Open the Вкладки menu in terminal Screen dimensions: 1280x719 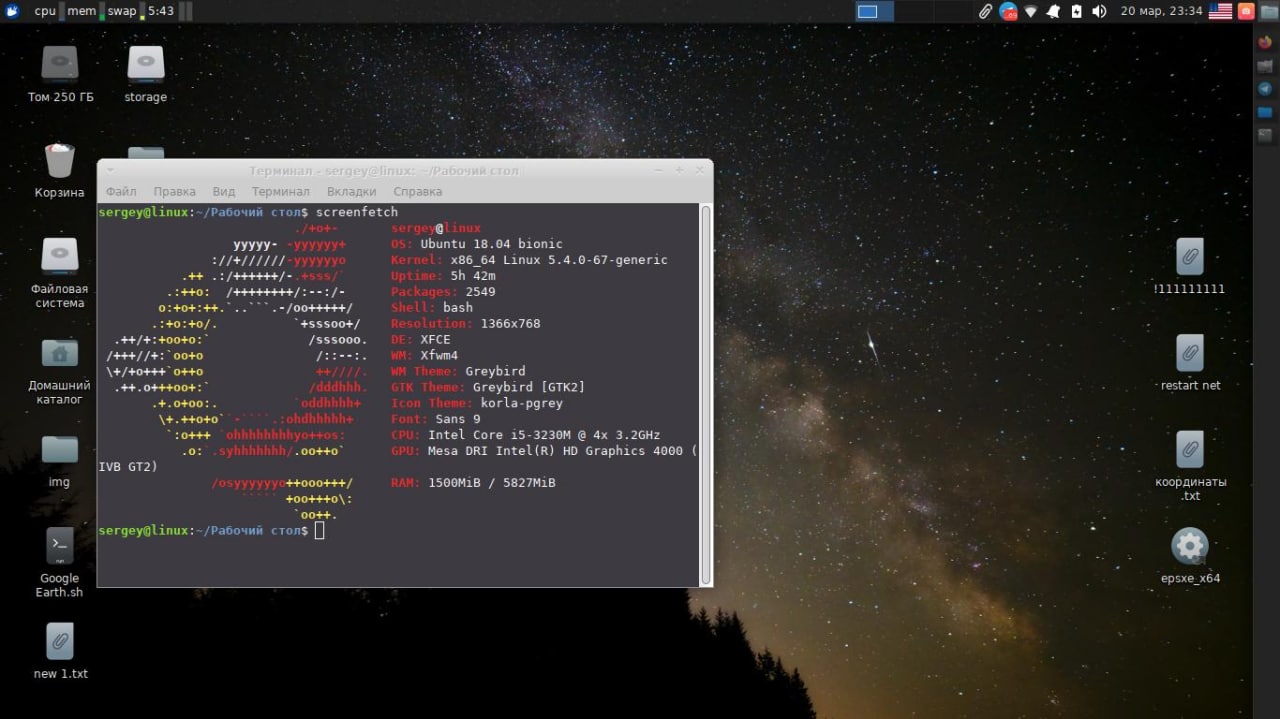[352, 191]
